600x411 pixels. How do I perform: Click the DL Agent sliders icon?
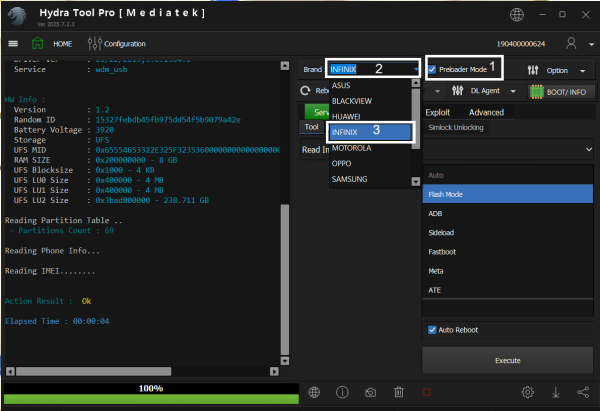click(x=457, y=91)
